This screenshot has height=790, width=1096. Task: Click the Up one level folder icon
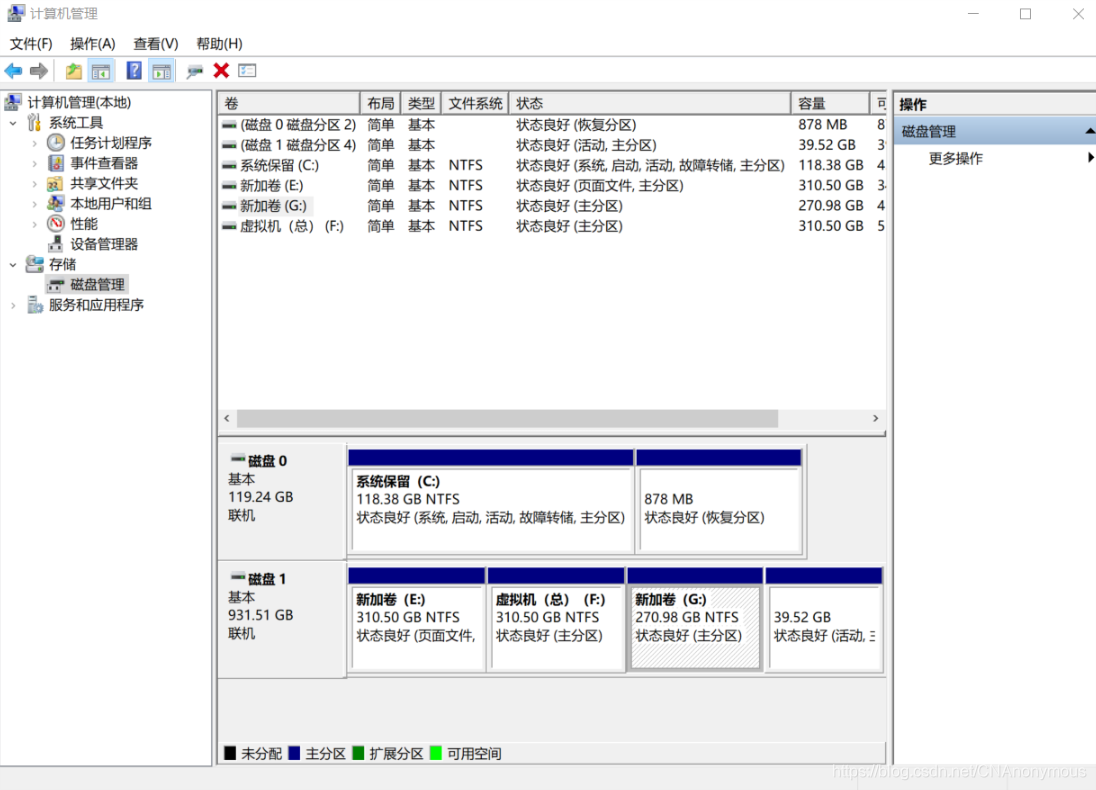73,71
